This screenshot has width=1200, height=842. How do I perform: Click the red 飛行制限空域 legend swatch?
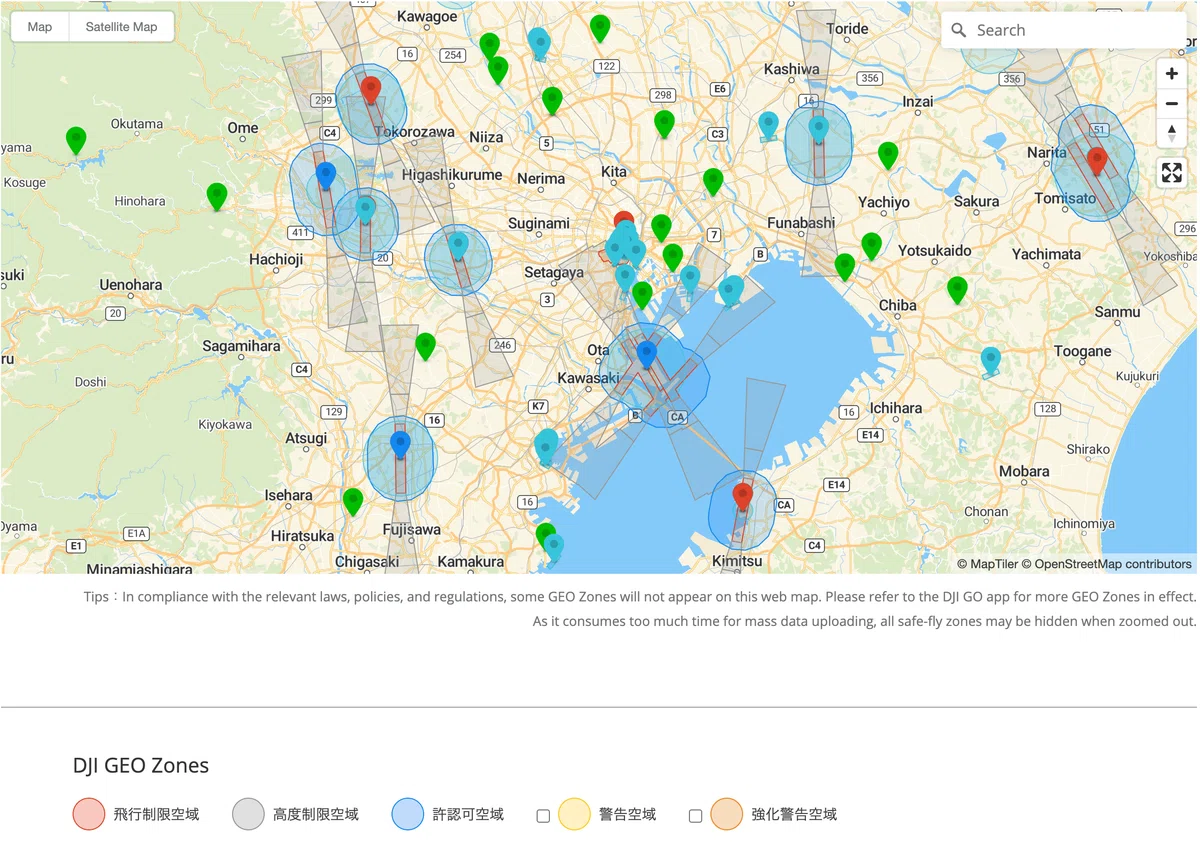[x=89, y=814]
